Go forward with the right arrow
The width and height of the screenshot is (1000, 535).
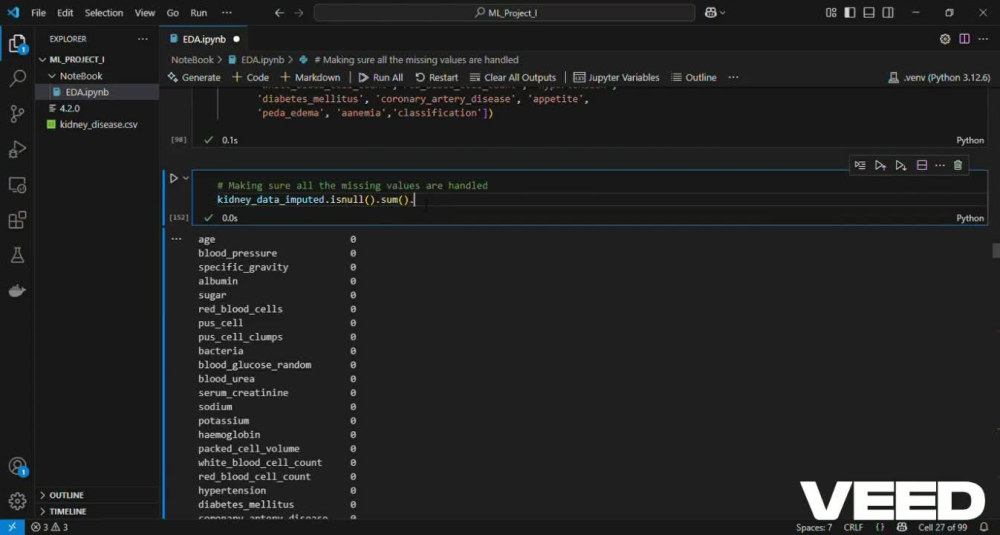pos(298,13)
